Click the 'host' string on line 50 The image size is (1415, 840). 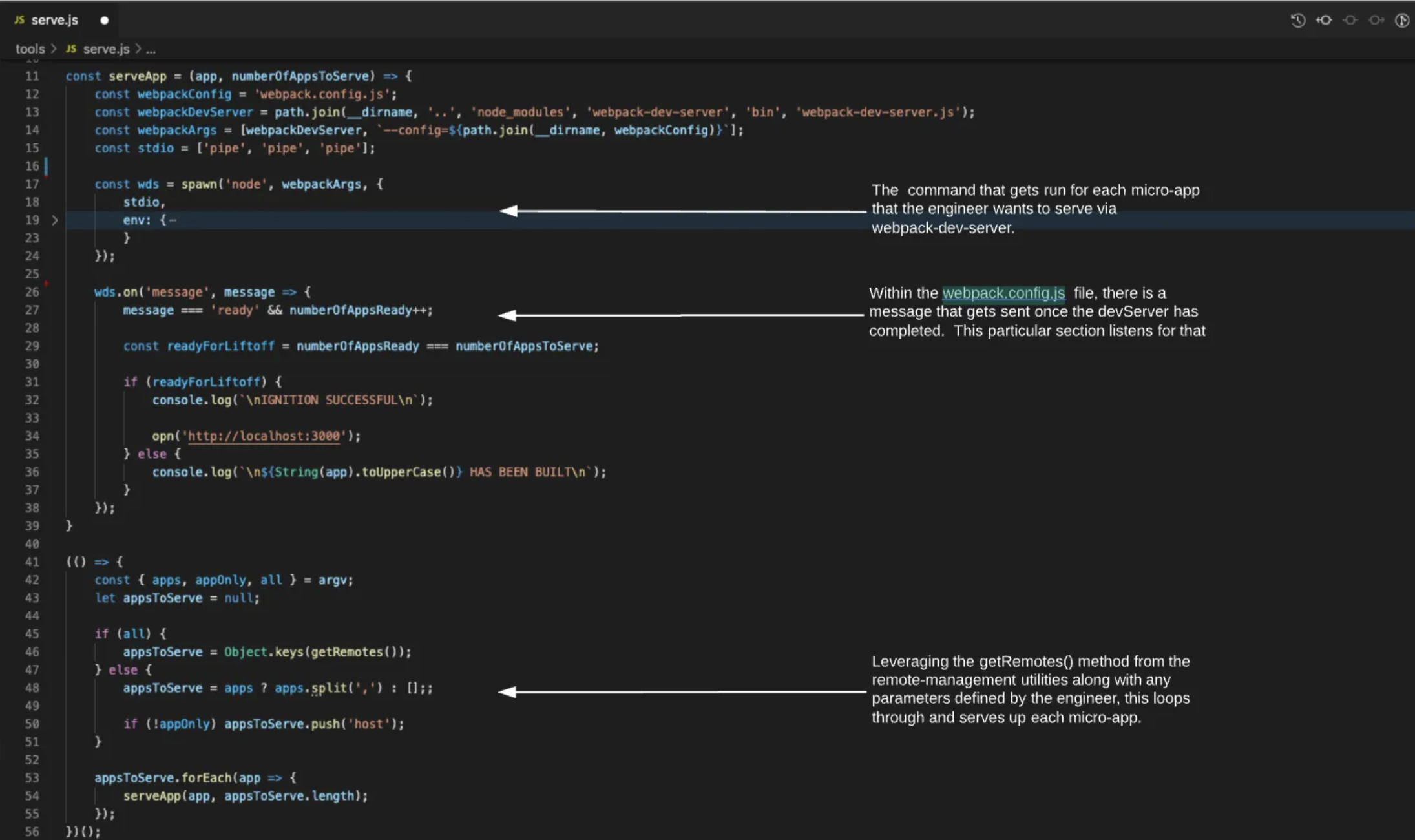368,724
